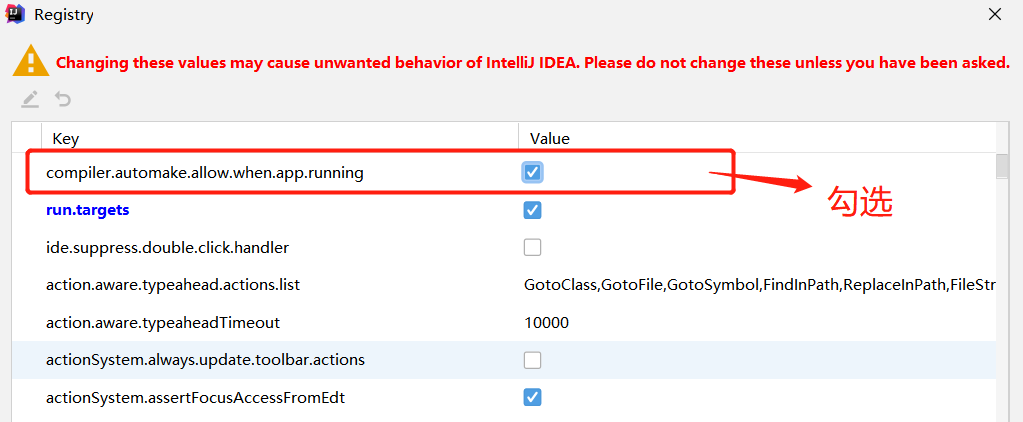The width and height of the screenshot is (1023, 422).
Task: Toggle compiler.automake.allow.when.app.running checkbox
Action: (533, 172)
